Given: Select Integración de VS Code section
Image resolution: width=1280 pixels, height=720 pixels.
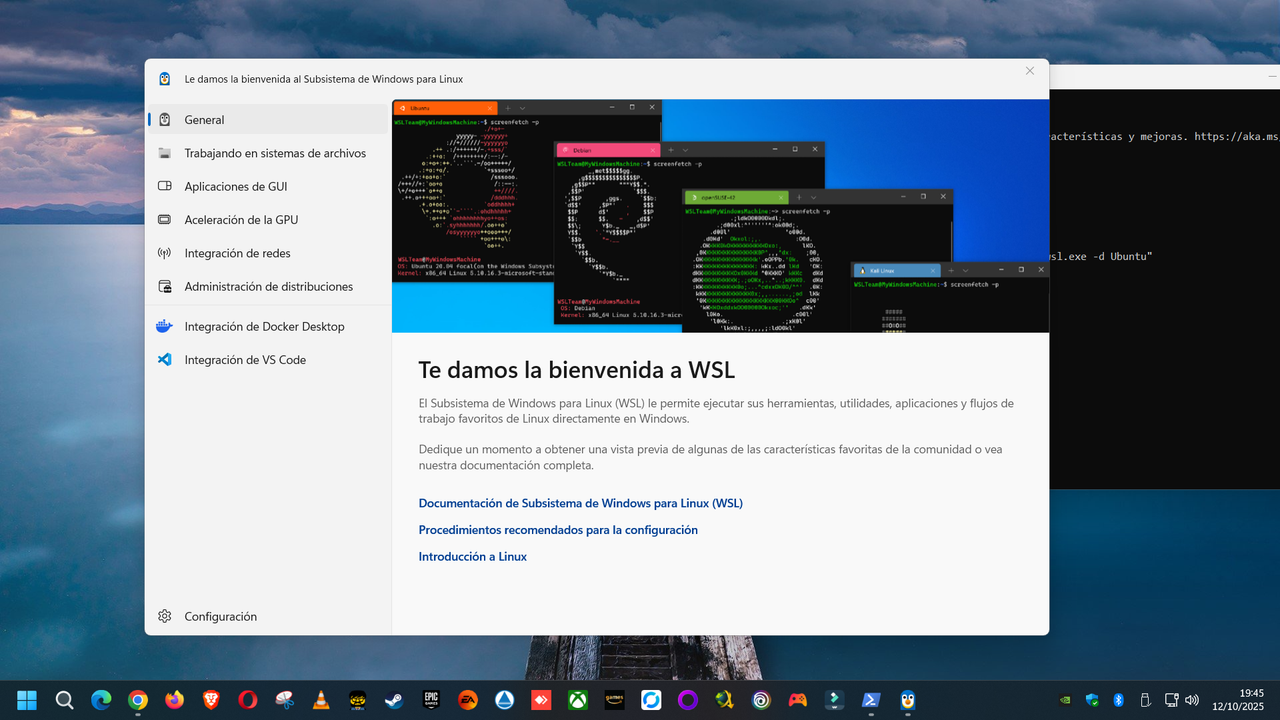Looking at the screenshot, I should tap(268, 359).
